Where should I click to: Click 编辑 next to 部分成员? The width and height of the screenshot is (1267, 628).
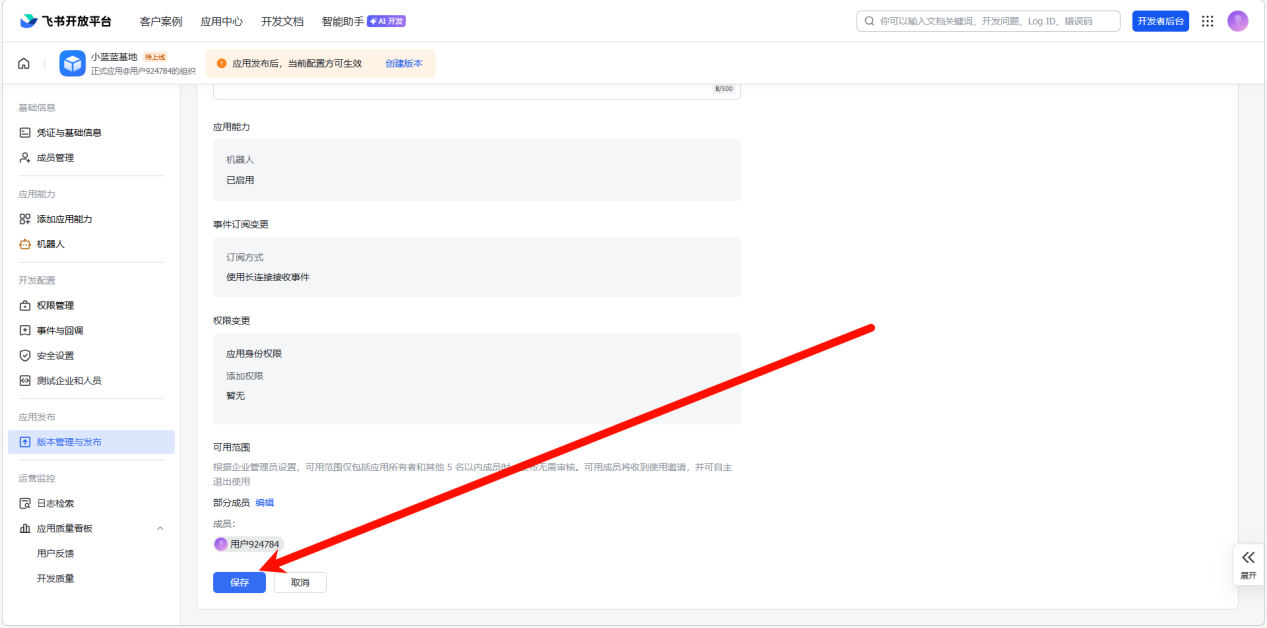coord(266,502)
